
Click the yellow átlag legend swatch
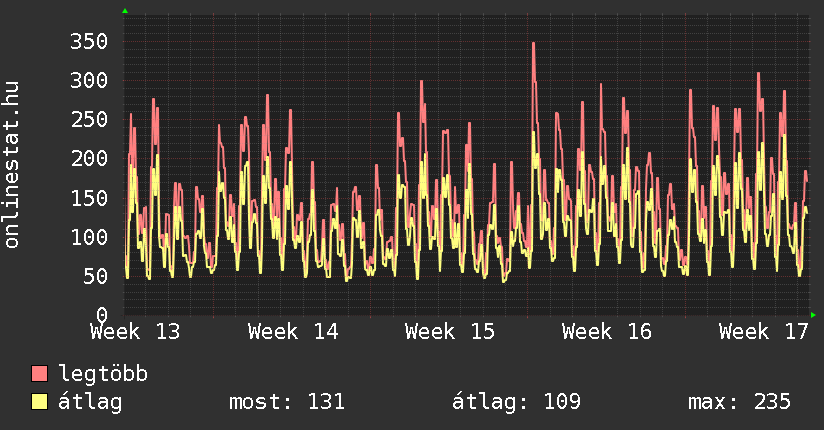(40, 402)
